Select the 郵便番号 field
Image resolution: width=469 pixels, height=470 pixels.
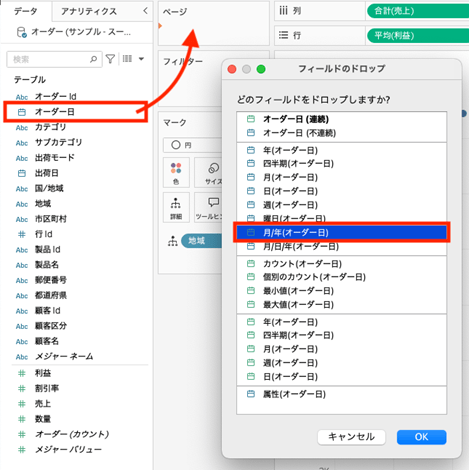pyautogui.click(x=51, y=280)
